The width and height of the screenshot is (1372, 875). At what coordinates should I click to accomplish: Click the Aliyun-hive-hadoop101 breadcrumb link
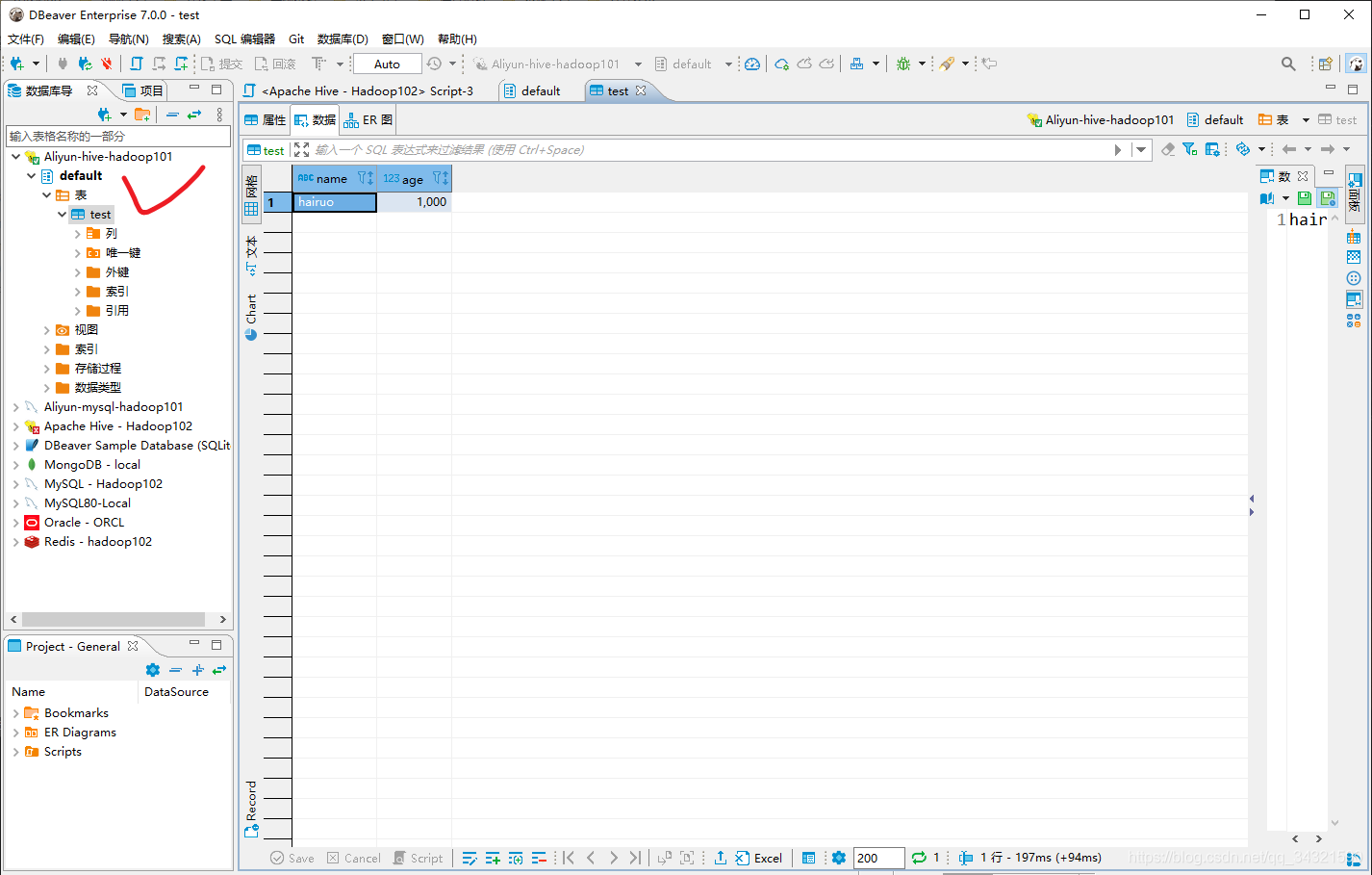point(1101,120)
